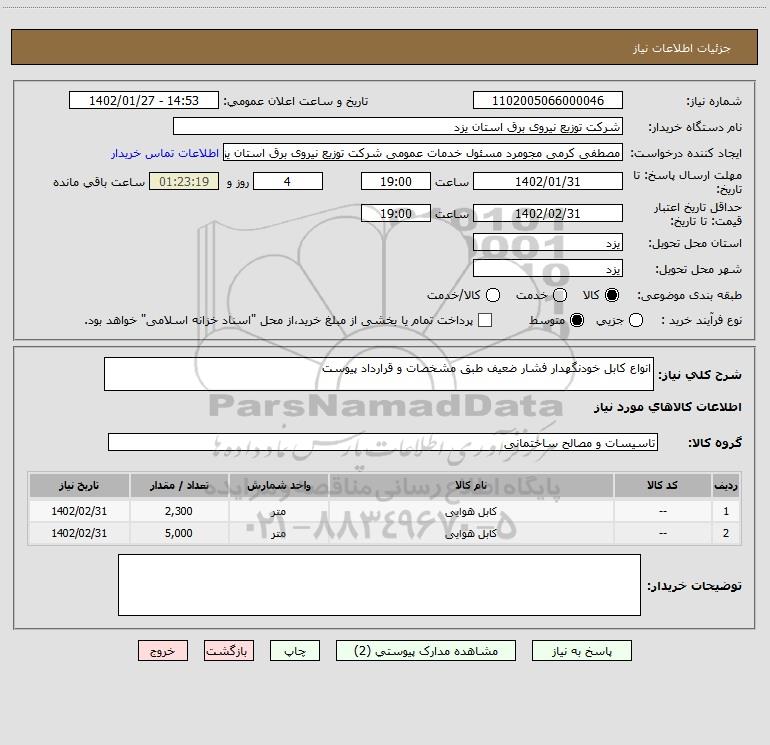Click the need number field 1102005066000046
The width and height of the screenshot is (770, 745).
tap(548, 101)
